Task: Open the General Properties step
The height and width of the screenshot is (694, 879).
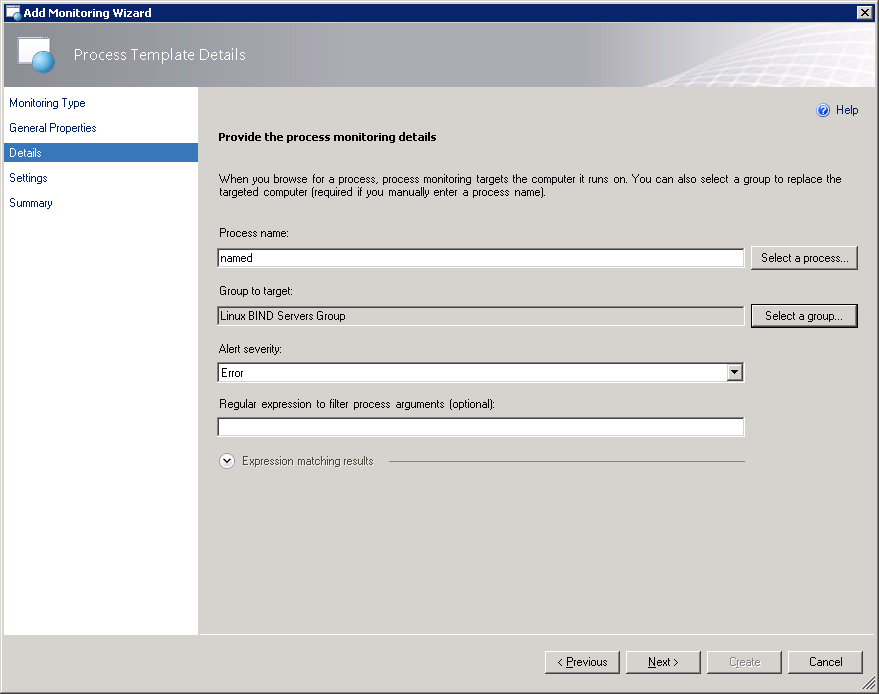Action: coord(53,128)
